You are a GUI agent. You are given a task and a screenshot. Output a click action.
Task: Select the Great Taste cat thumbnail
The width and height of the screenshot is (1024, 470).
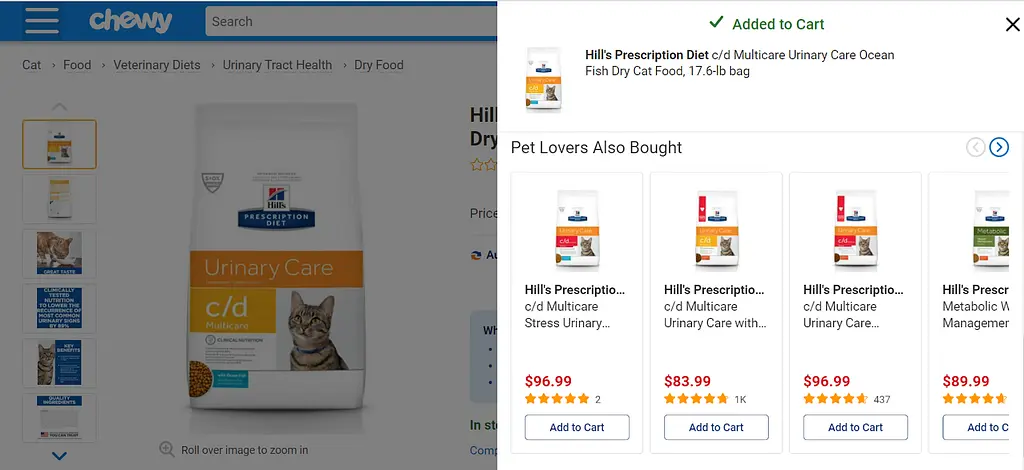(x=59, y=253)
